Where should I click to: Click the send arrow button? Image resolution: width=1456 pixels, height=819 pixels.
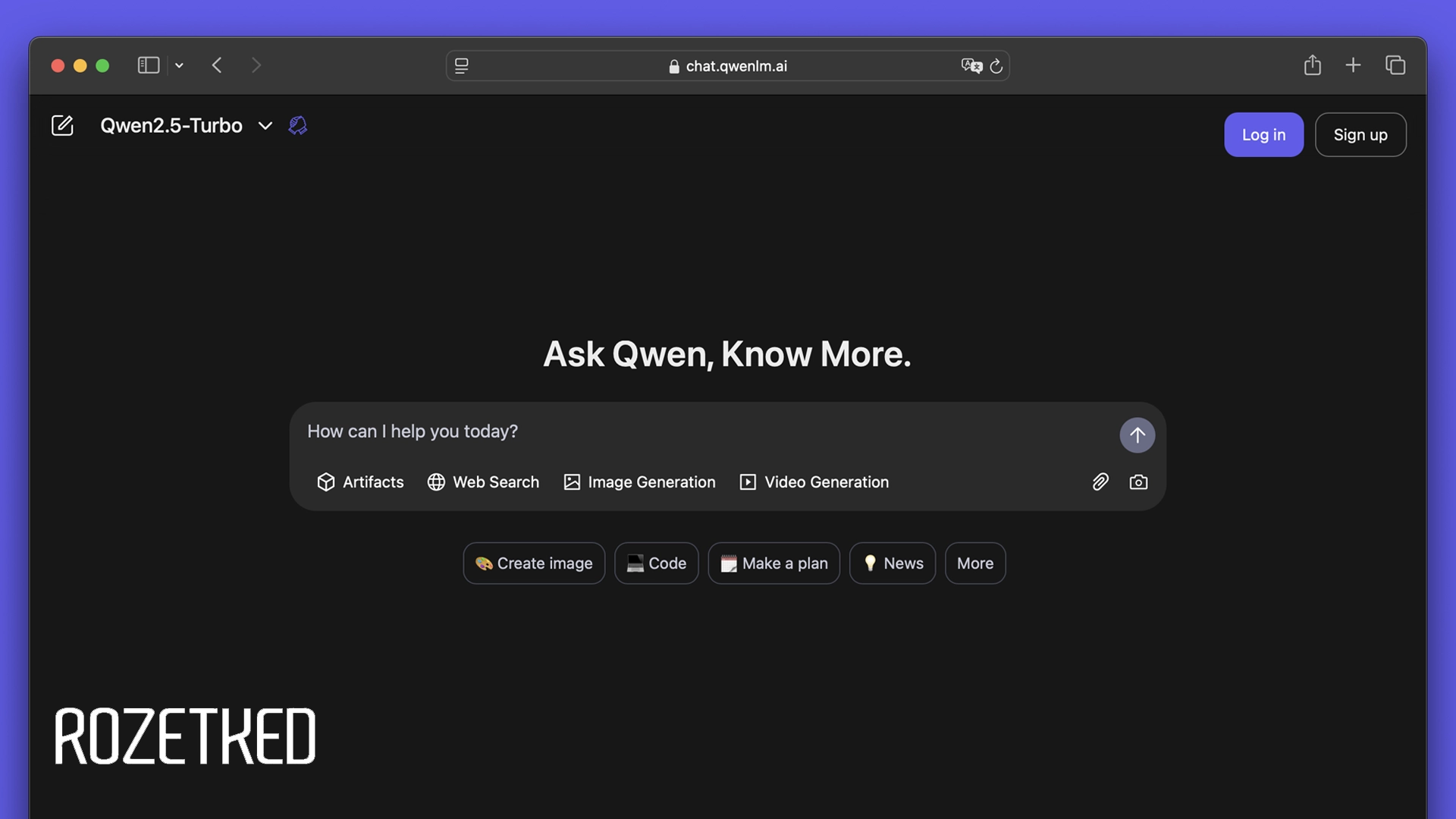coord(1137,435)
